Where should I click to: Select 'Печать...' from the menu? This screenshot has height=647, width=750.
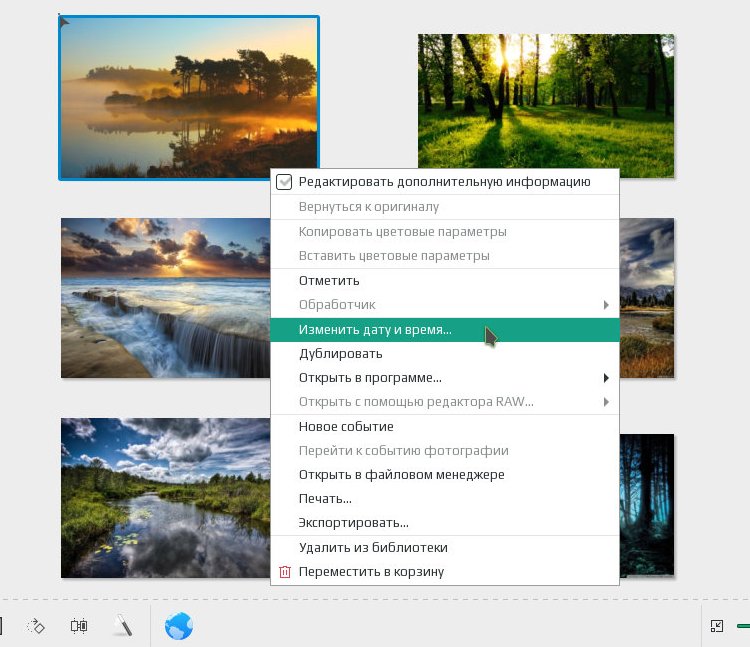click(445, 499)
